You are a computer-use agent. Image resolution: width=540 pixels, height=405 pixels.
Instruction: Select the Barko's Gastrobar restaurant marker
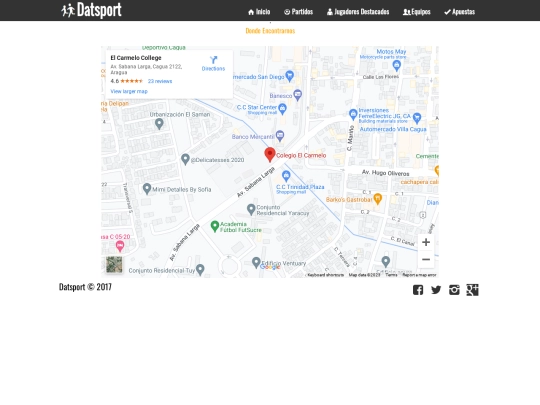click(x=378, y=198)
